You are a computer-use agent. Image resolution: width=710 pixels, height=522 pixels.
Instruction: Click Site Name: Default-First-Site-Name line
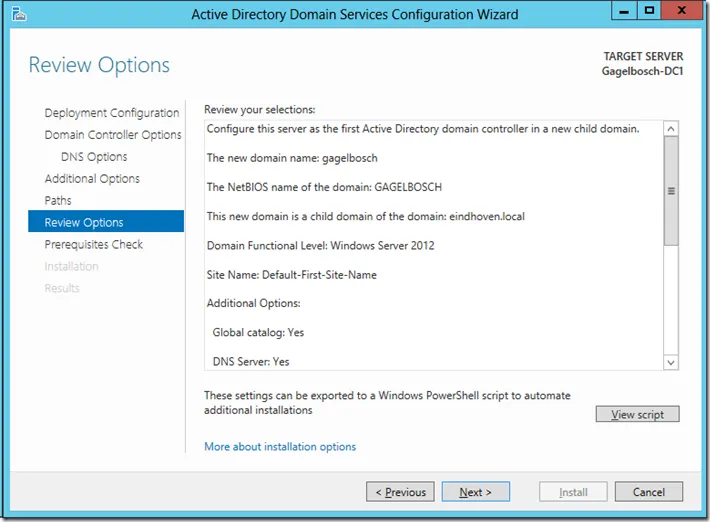click(x=292, y=275)
